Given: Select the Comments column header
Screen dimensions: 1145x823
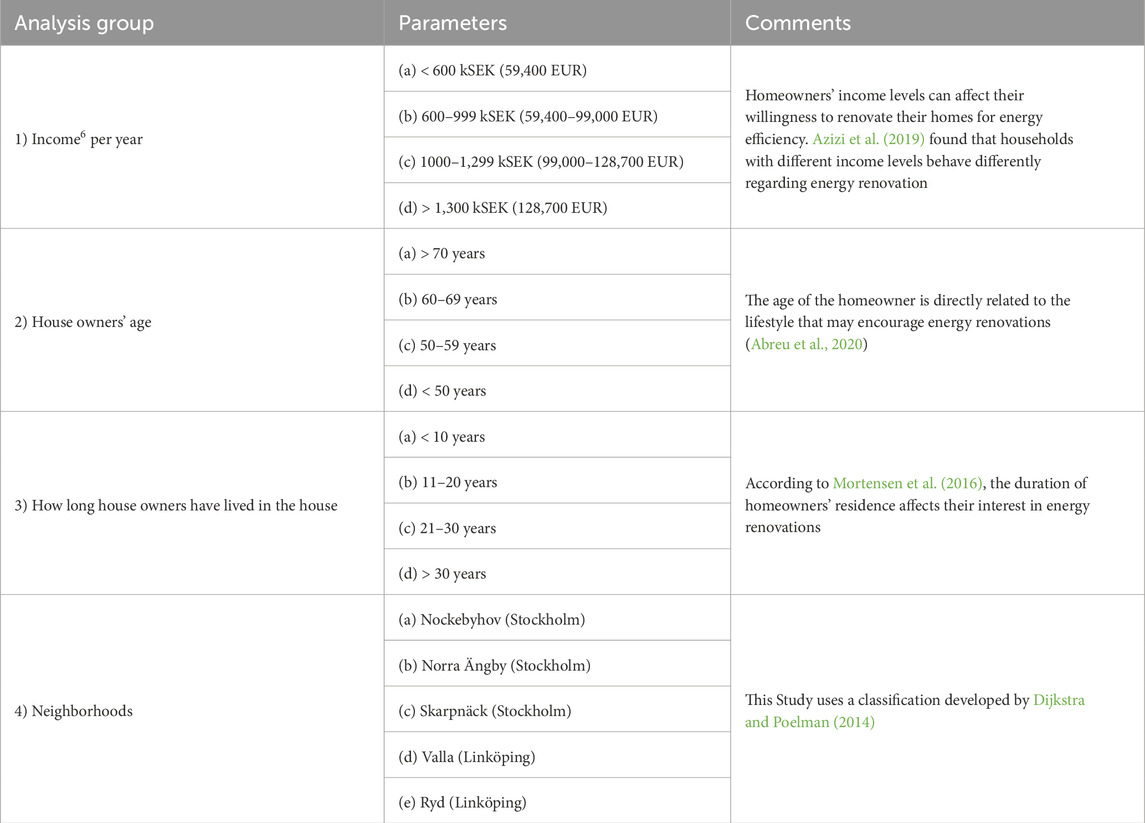Looking at the screenshot, I should click(x=938, y=23).
